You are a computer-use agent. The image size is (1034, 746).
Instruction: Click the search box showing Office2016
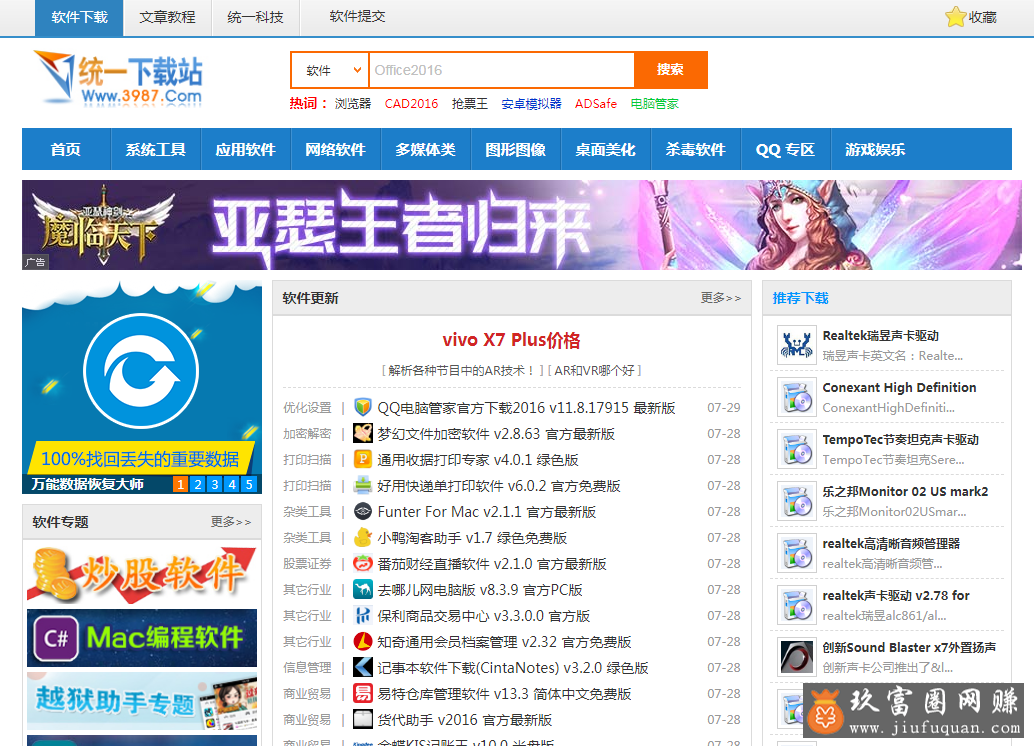point(501,70)
